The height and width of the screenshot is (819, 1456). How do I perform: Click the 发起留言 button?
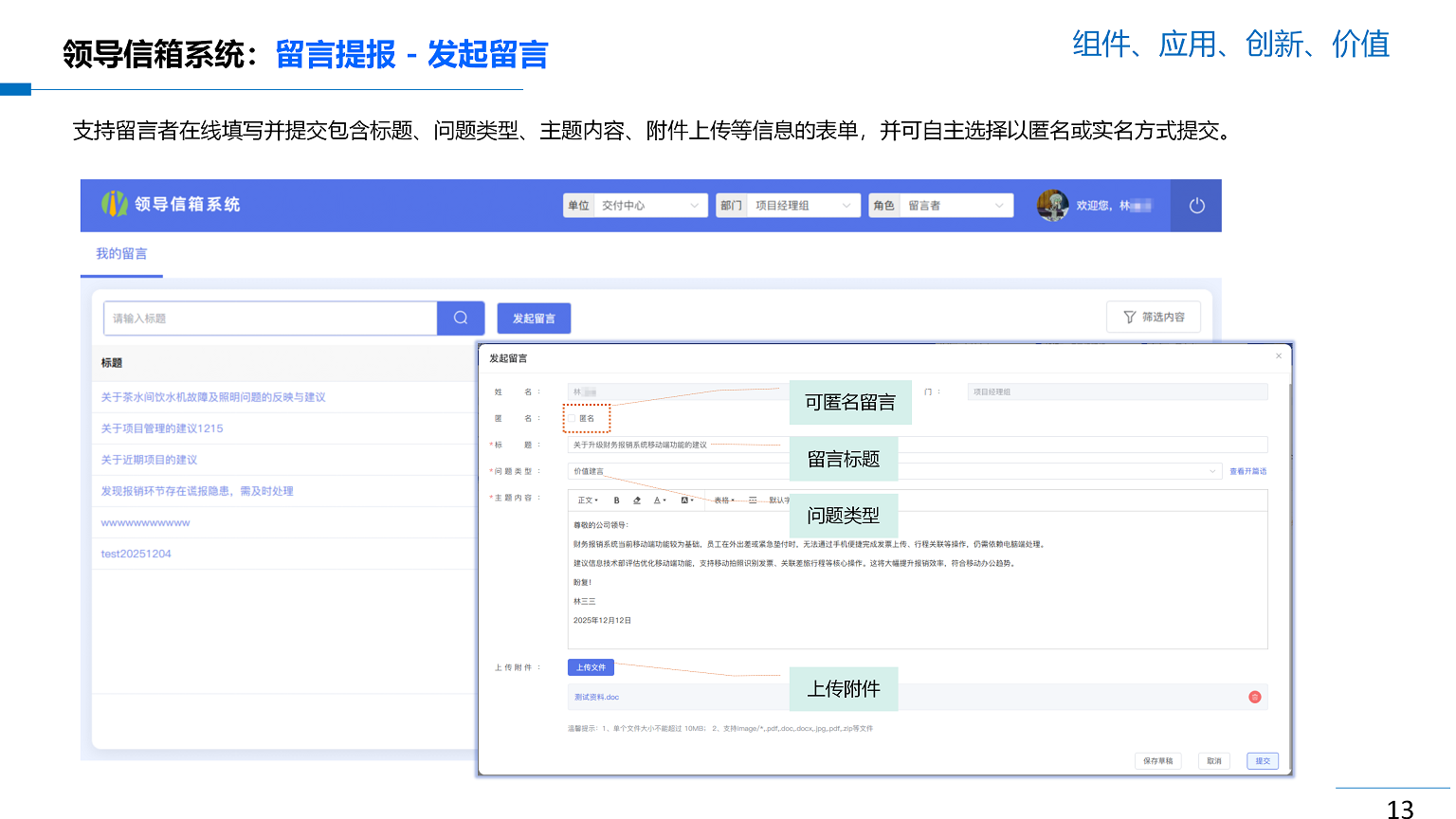(534, 318)
